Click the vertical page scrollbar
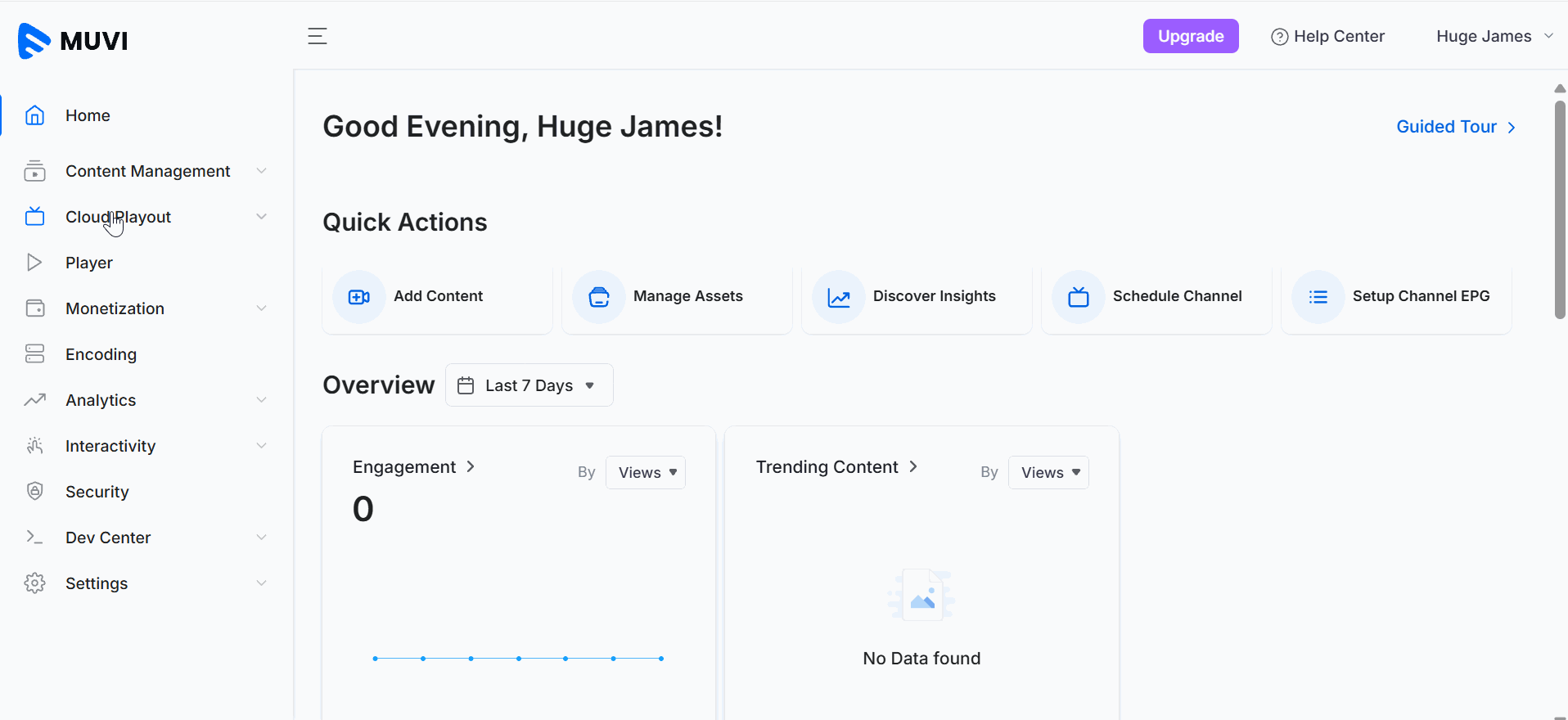Screen dimensions: 1568x720 [1560, 209]
